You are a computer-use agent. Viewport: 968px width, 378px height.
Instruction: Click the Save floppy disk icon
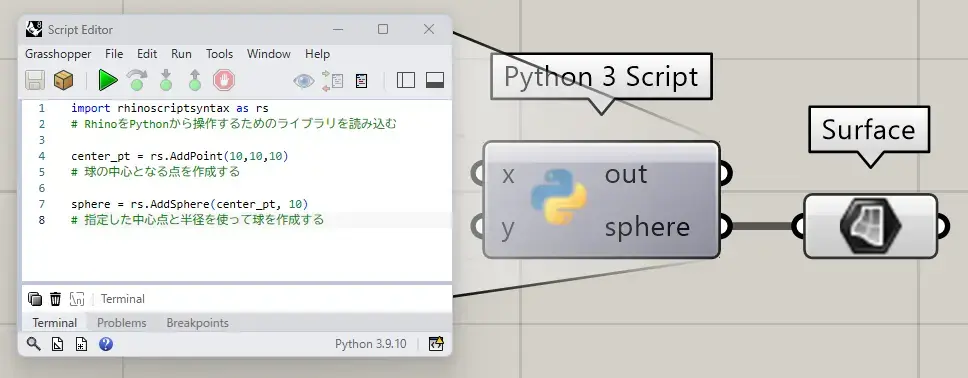click(x=35, y=80)
